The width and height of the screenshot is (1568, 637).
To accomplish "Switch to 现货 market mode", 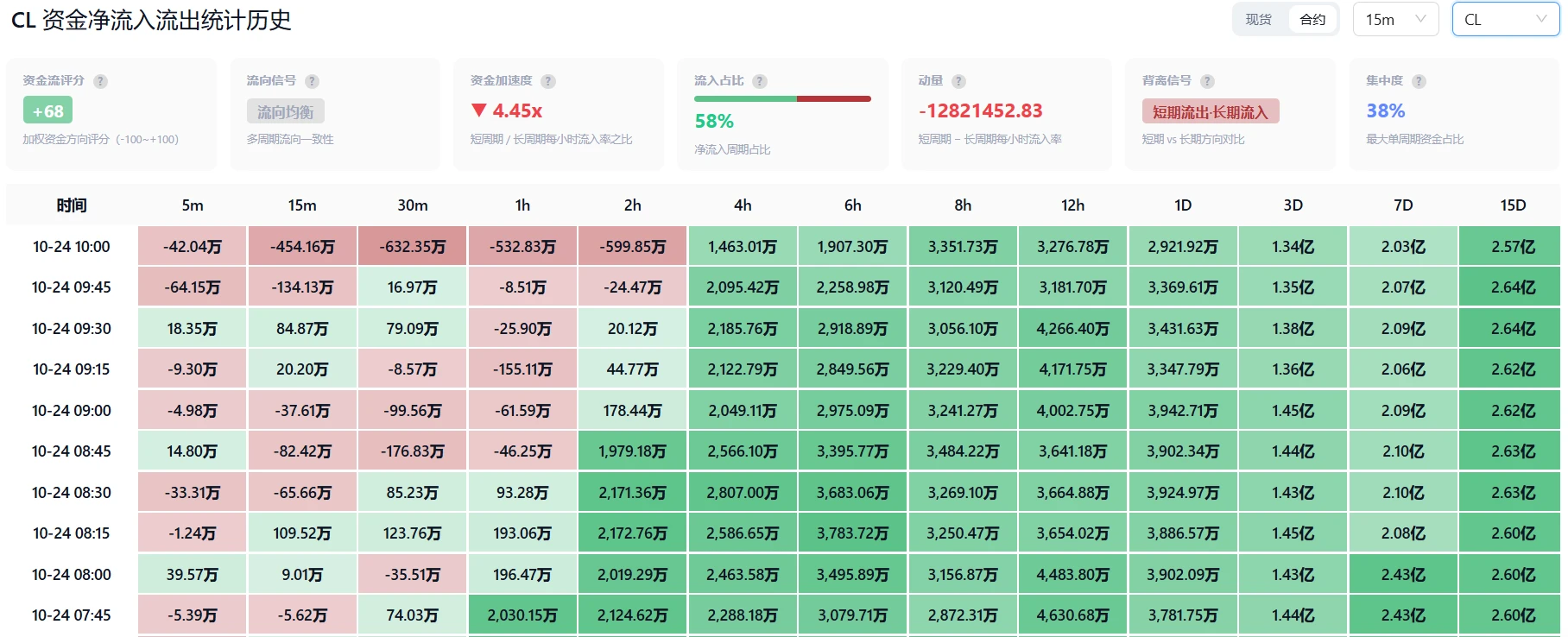I will coord(1259,19).
